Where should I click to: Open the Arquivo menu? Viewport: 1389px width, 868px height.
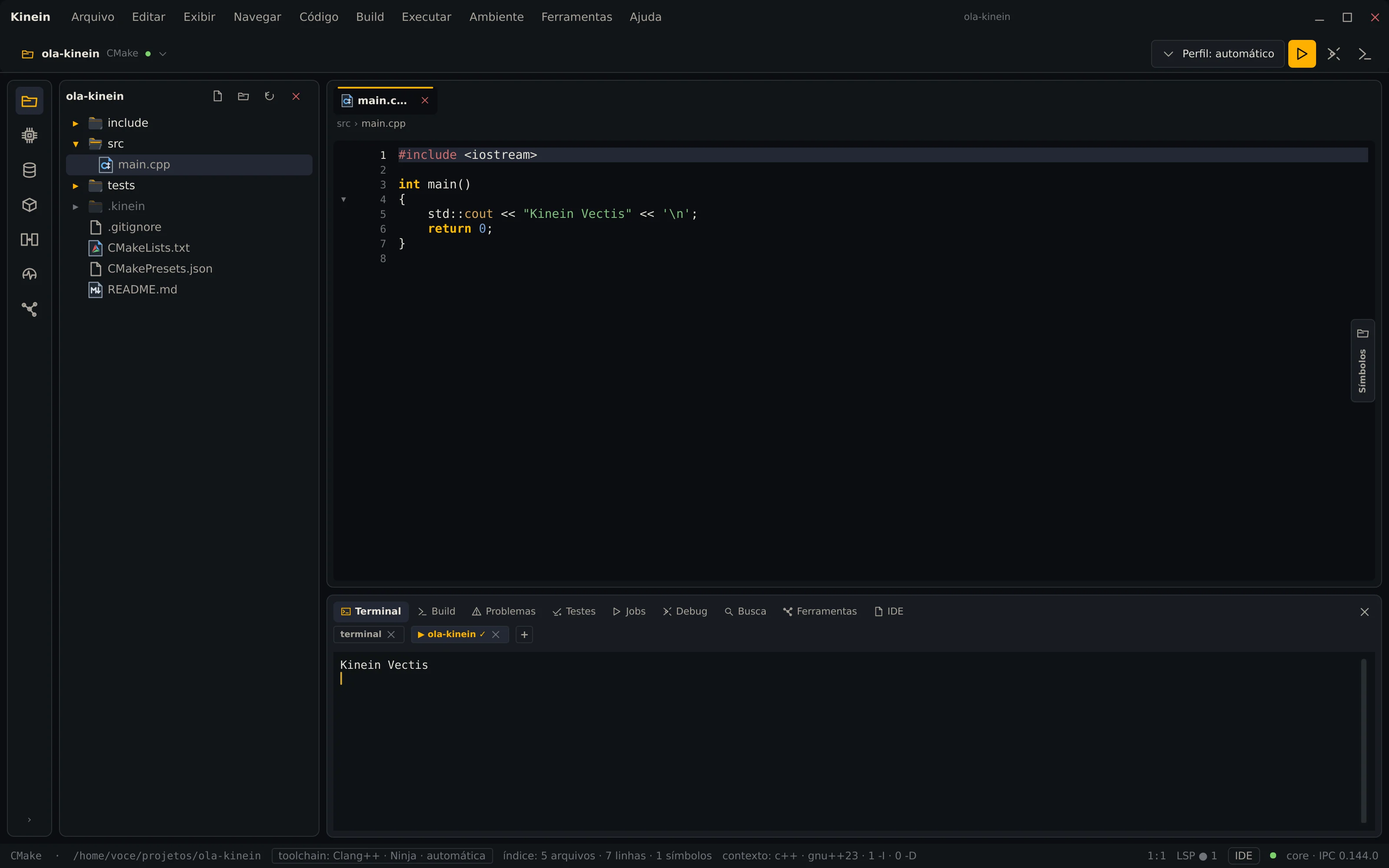coord(92,16)
